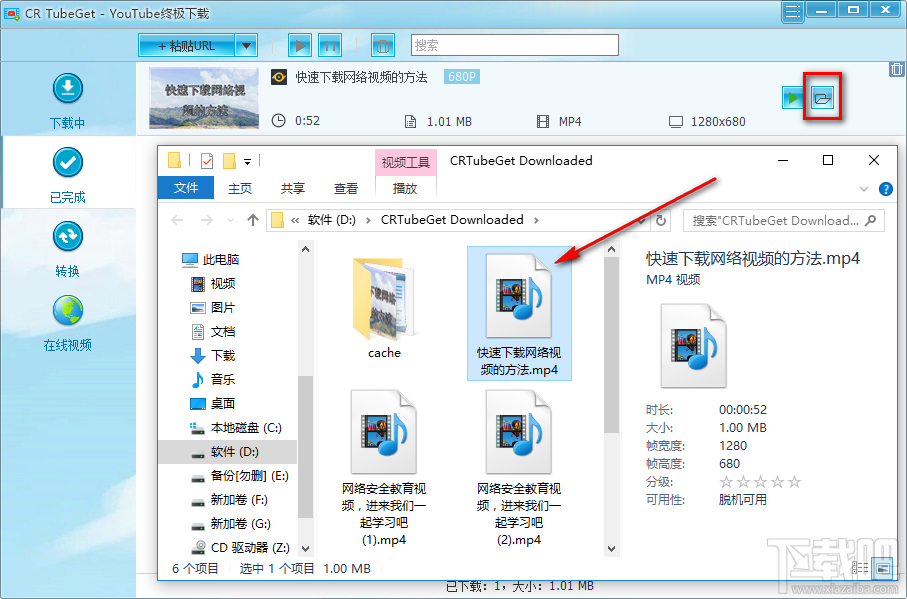Open the 粘贴URL dropdown arrow
Viewport: 907px width, 599px height.
point(246,46)
